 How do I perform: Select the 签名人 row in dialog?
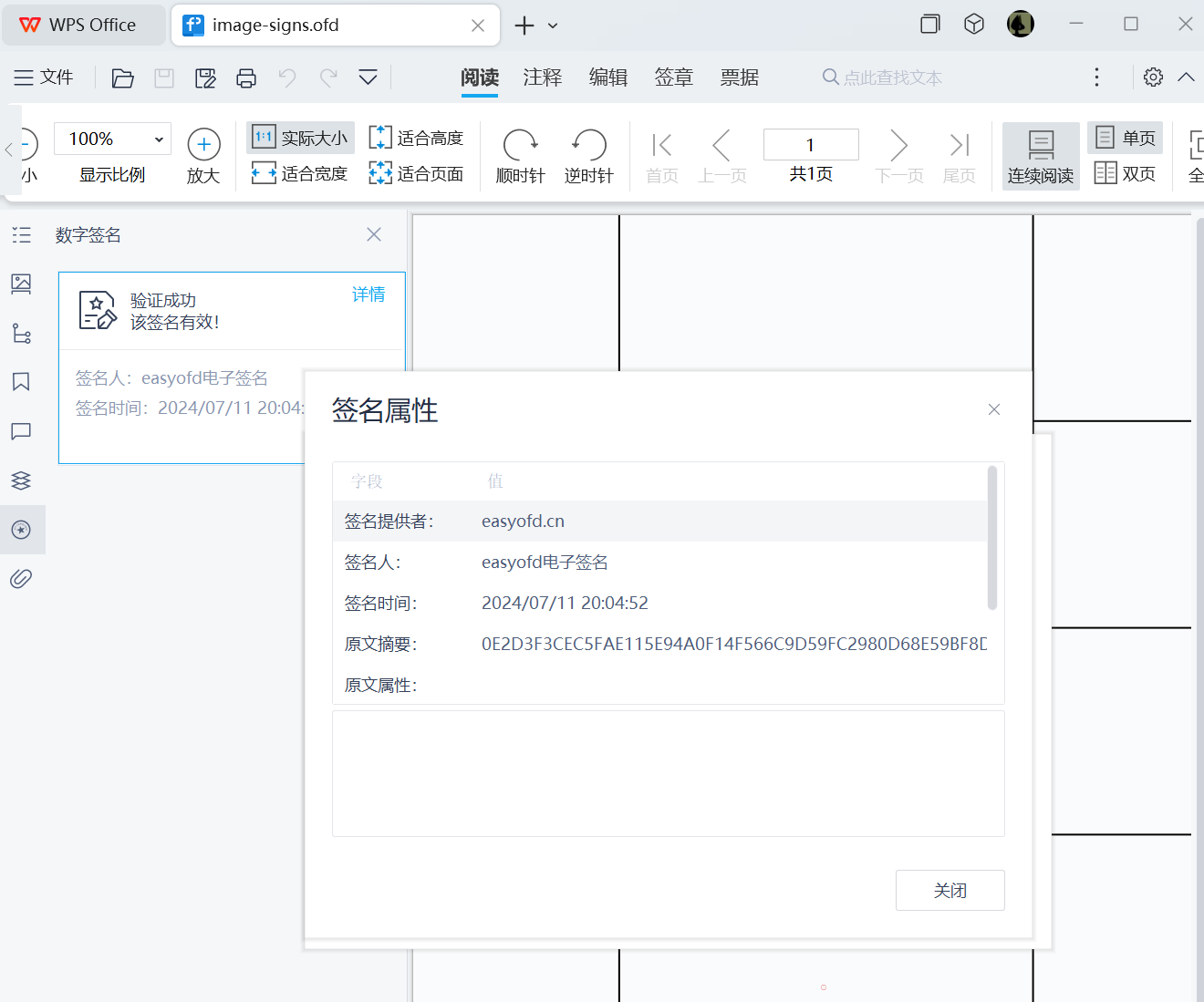pyautogui.click(x=660, y=562)
